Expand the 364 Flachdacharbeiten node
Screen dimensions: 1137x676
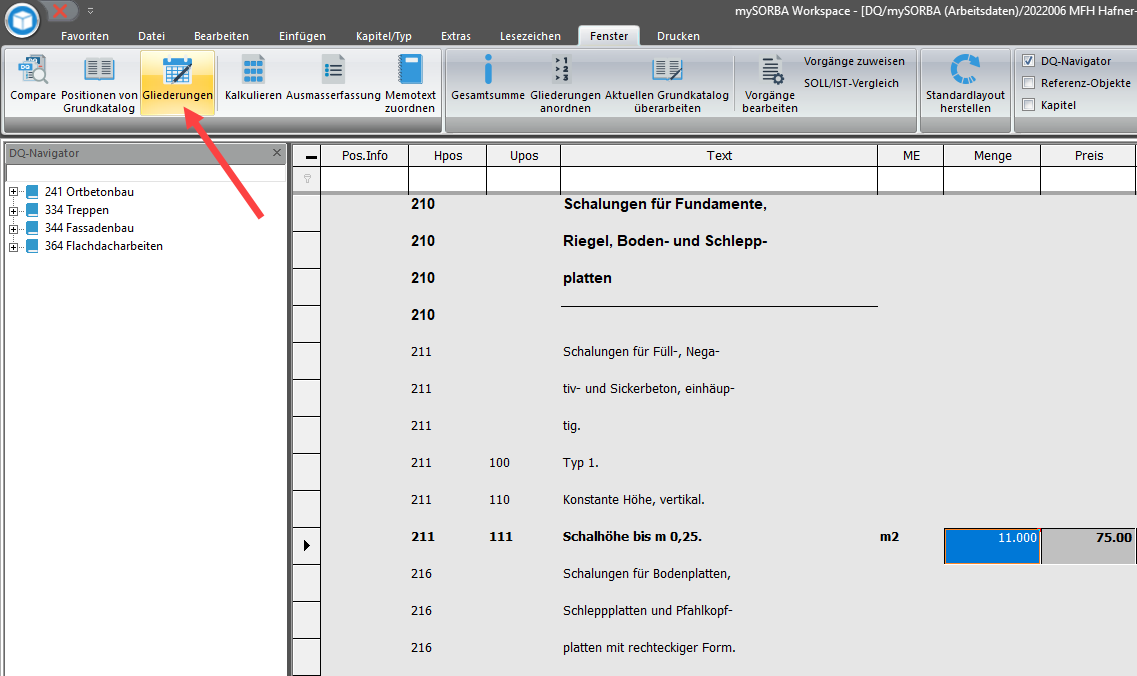pyautogui.click(x=13, y=247)
